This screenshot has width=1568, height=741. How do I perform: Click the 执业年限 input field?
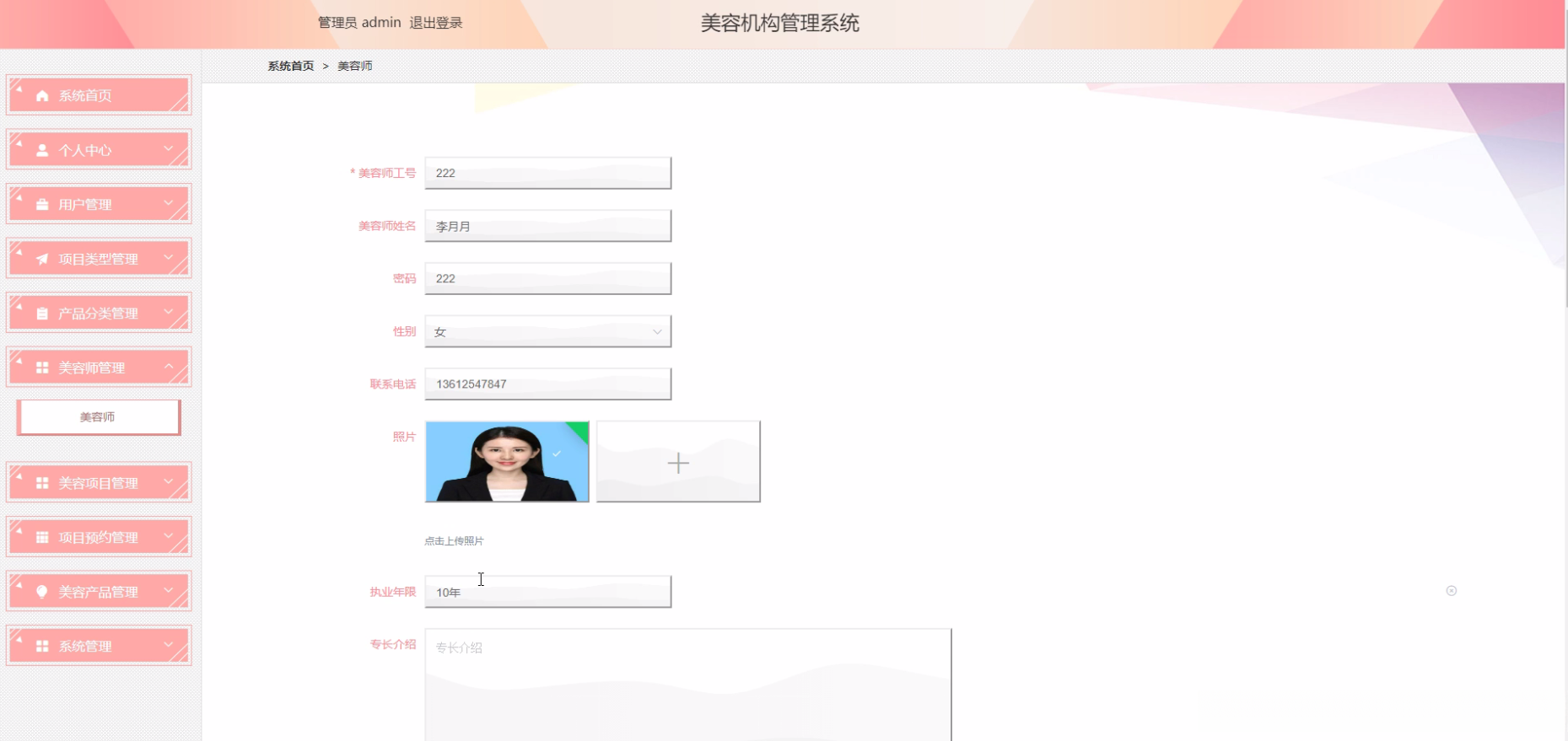548,592
